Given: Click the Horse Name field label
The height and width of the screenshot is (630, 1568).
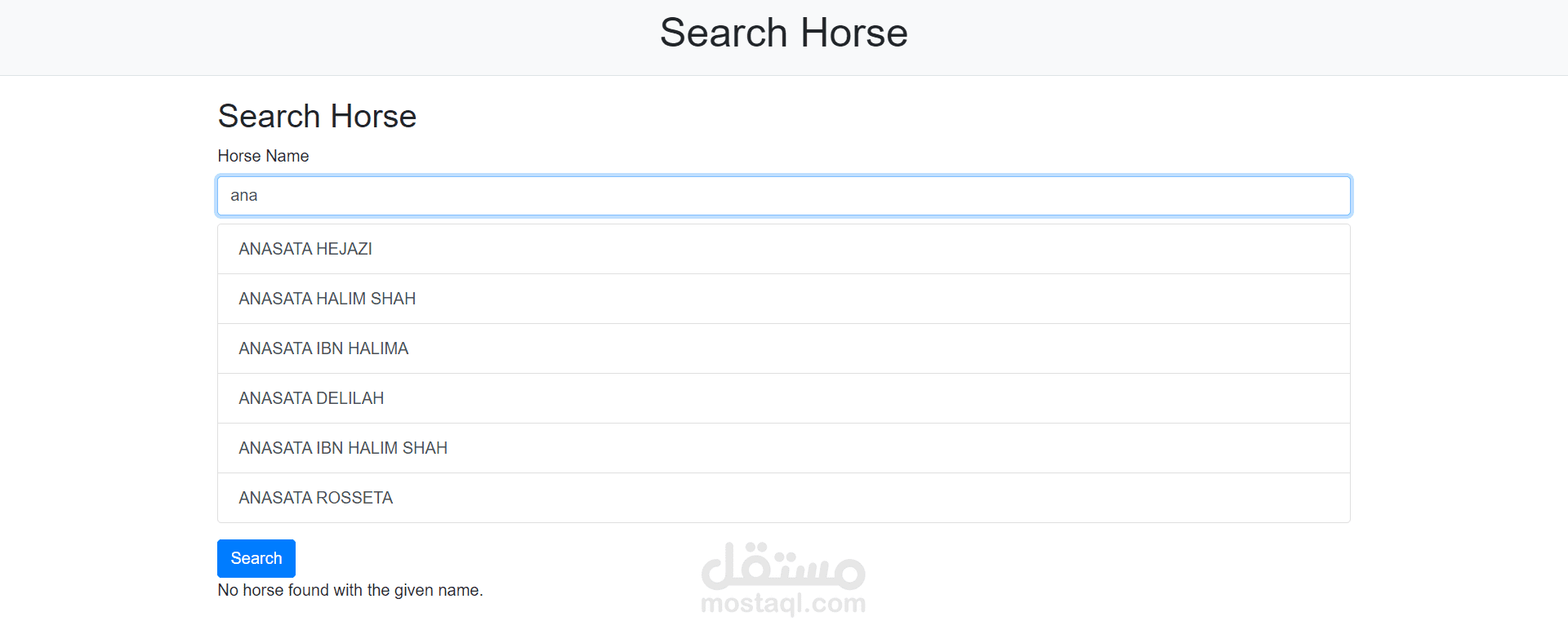Looking at the screenshot, I should (263, 156).
